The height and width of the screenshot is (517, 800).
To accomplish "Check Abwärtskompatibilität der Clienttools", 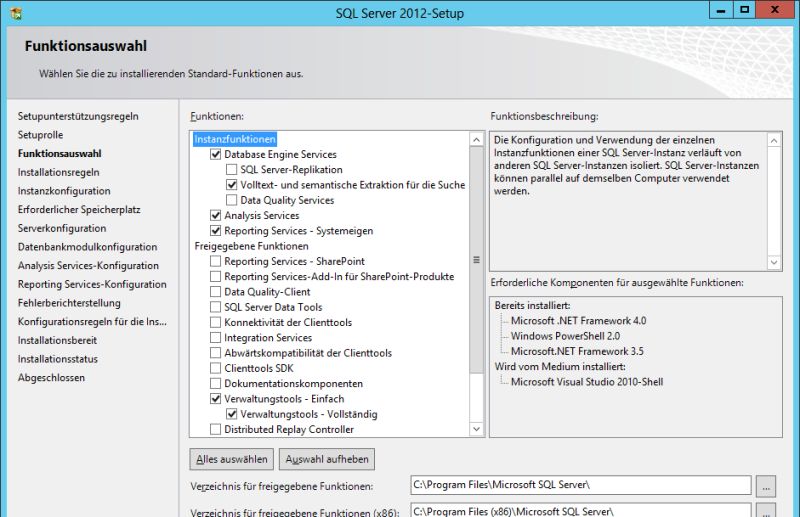I will point(215,353).
